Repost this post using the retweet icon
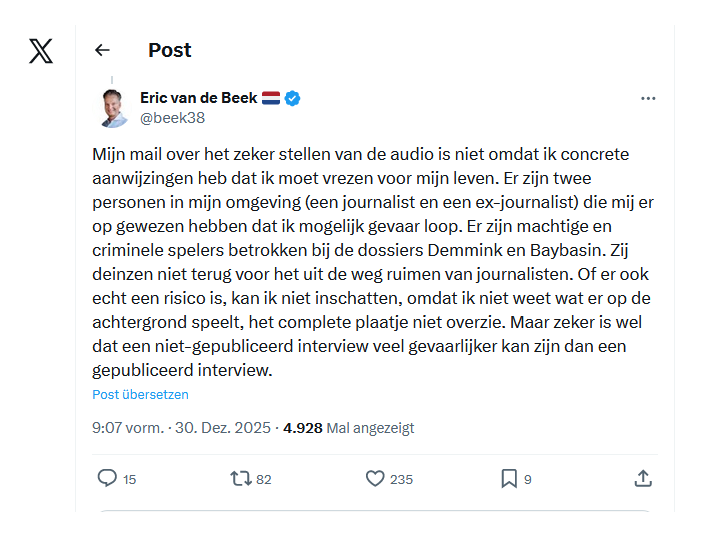This screenshot has height=545, width=710. coord(240,479)
